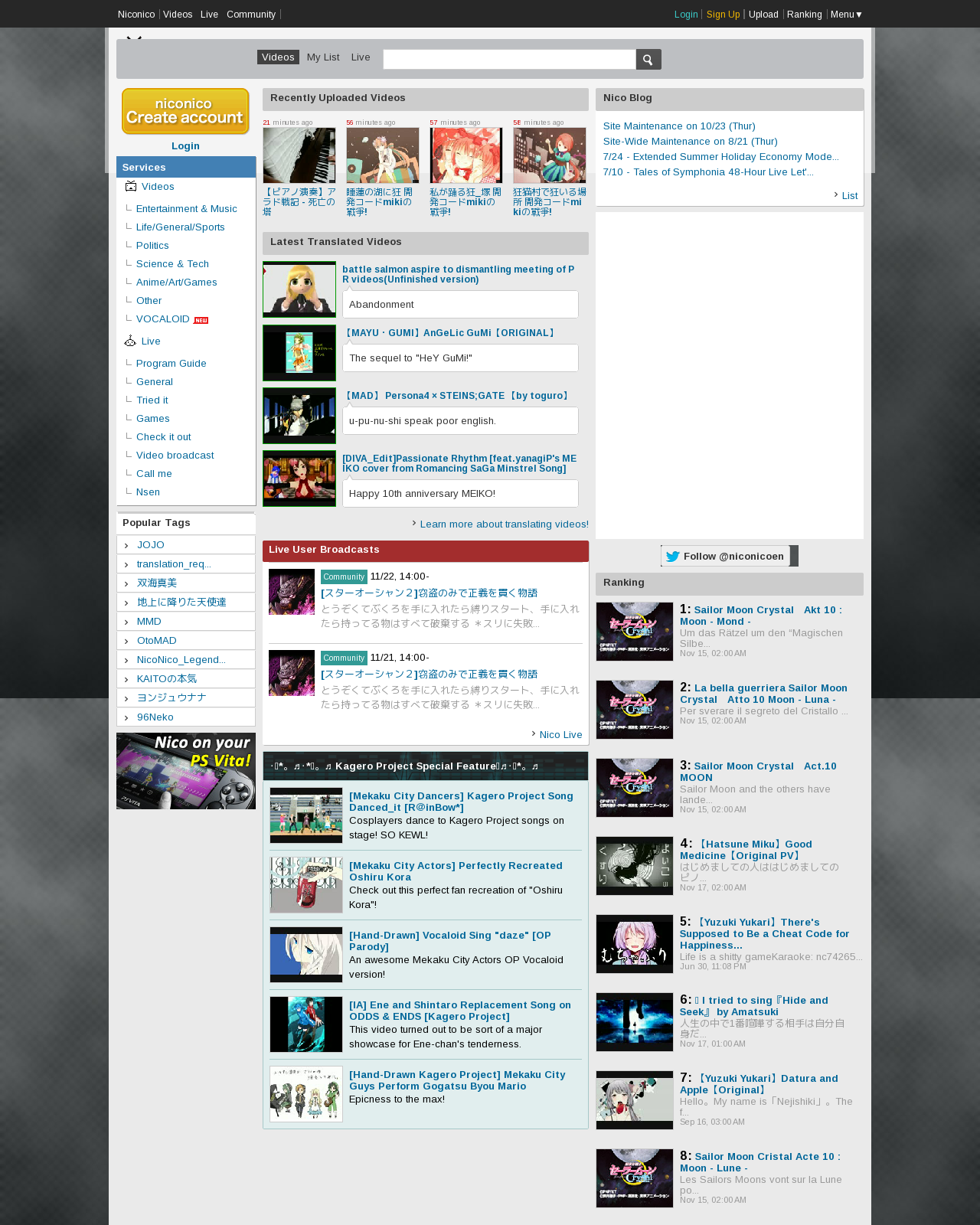Viewport: 980px width, 1225px height.
Task: Open the piano video thumbnail 21 minutes ago
Action: [299, 155]
